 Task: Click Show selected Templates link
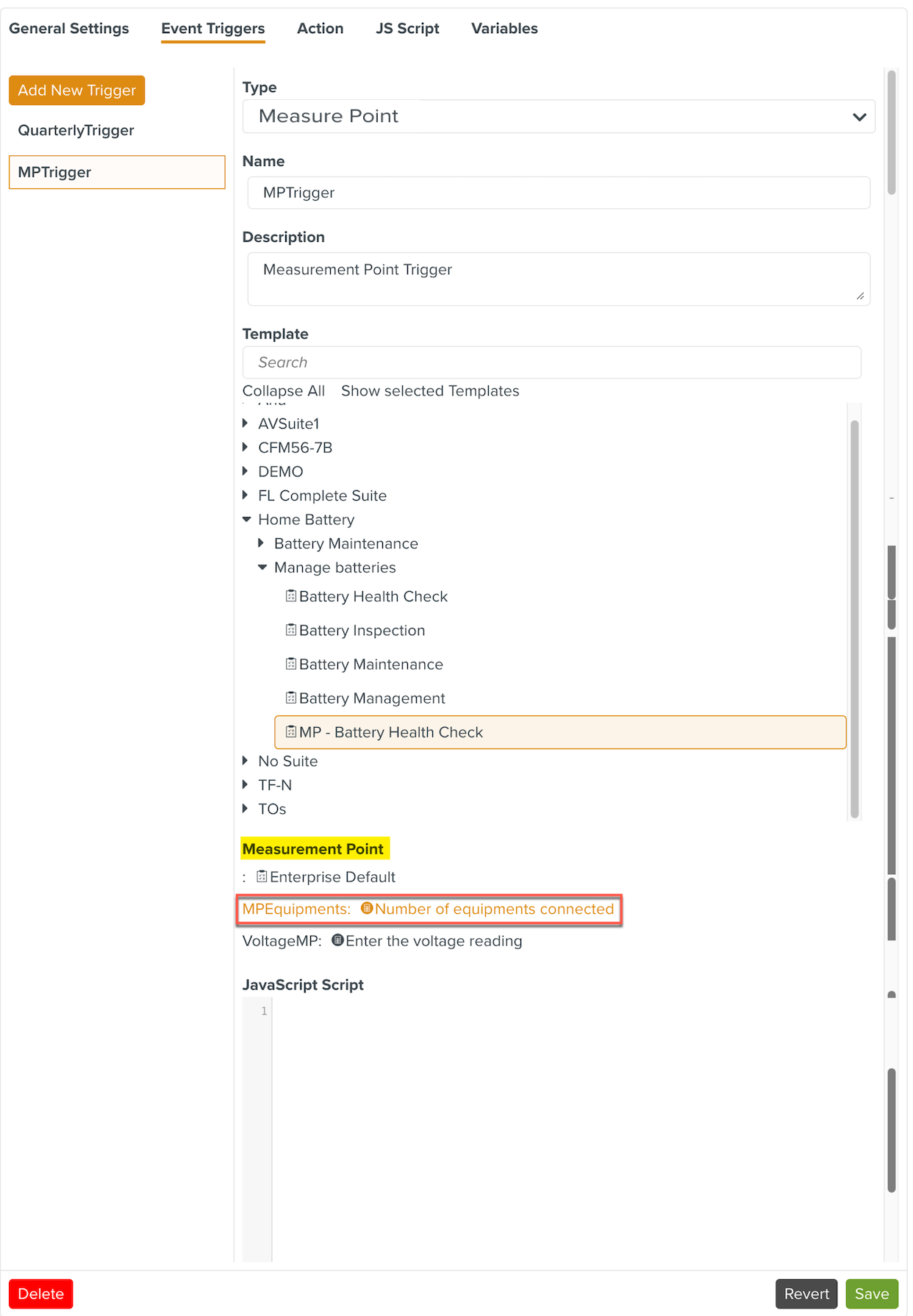pyautogui.click(x=430, y=391)
